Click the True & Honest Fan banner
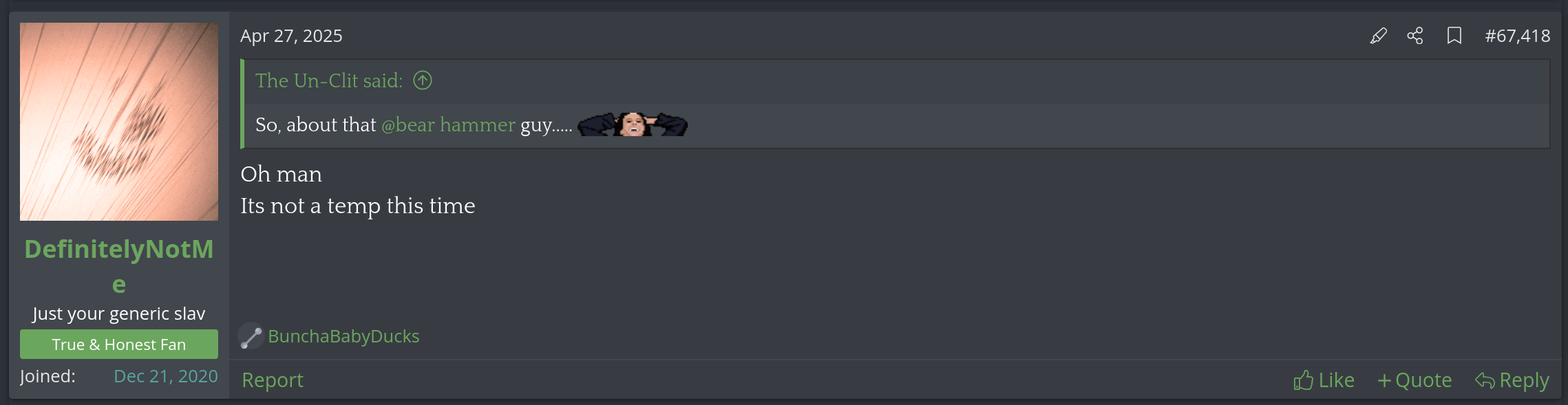 (x=119, y=344)
